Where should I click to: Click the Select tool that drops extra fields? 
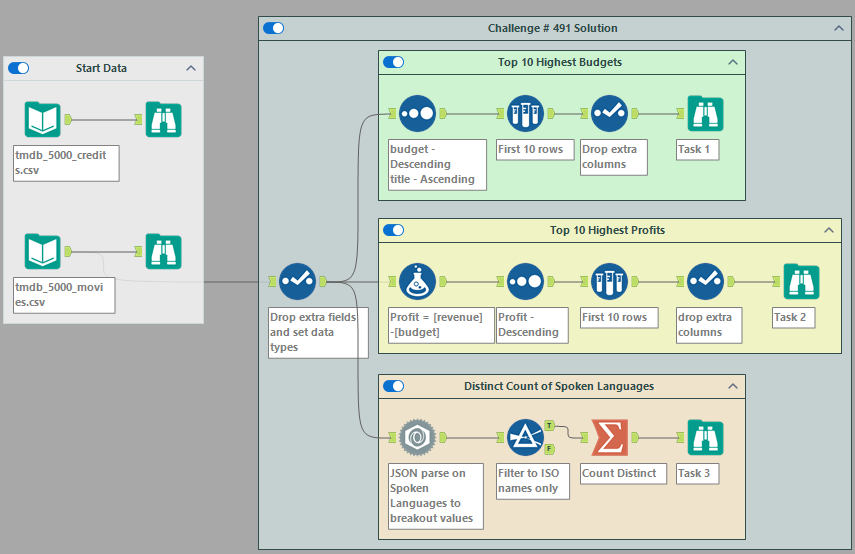point(297,282)
